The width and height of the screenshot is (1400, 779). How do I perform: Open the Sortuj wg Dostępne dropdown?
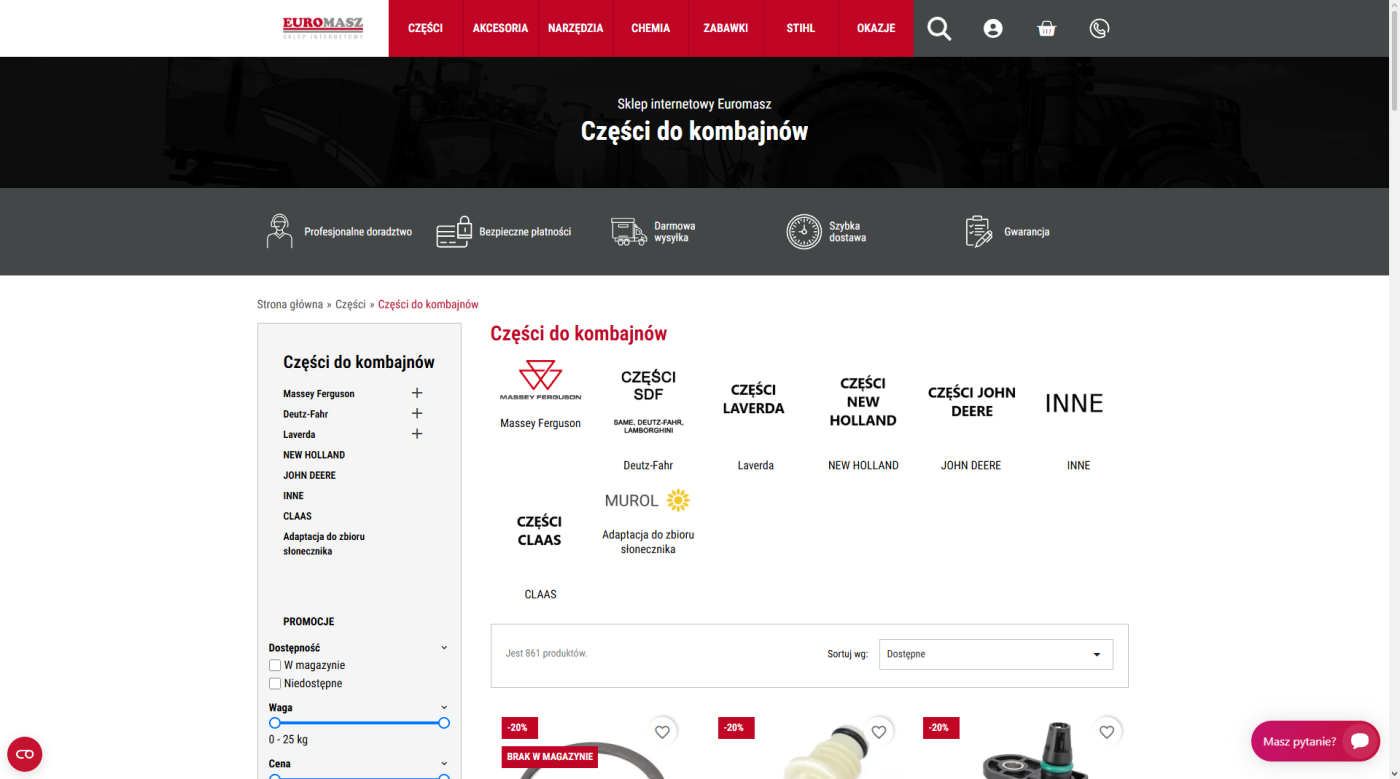(x=996, y=654)
